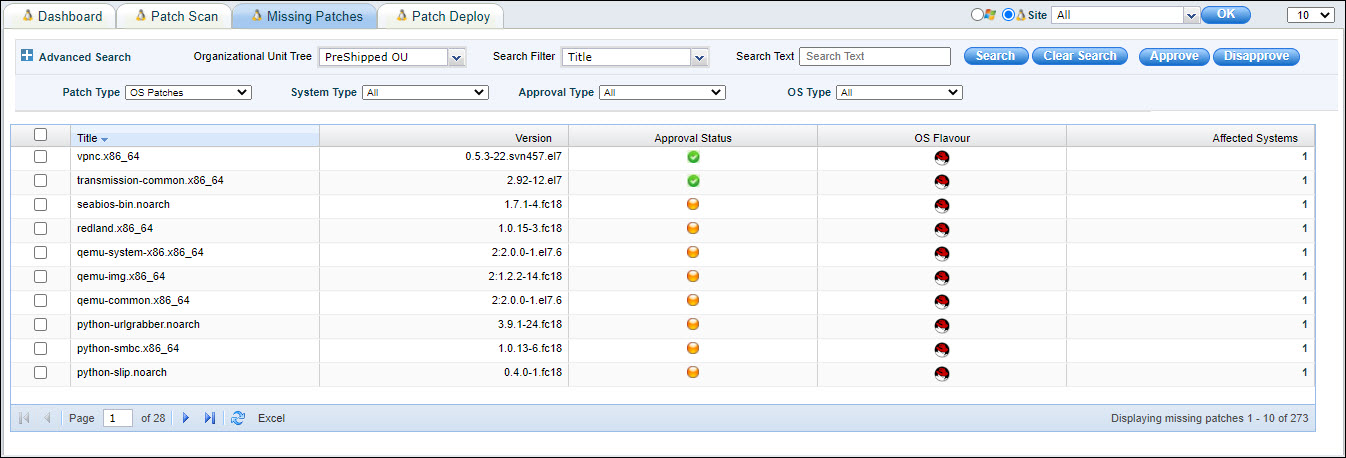1346x458 pixels.
Task: Go to first page of results
Action: click(25, 418)
